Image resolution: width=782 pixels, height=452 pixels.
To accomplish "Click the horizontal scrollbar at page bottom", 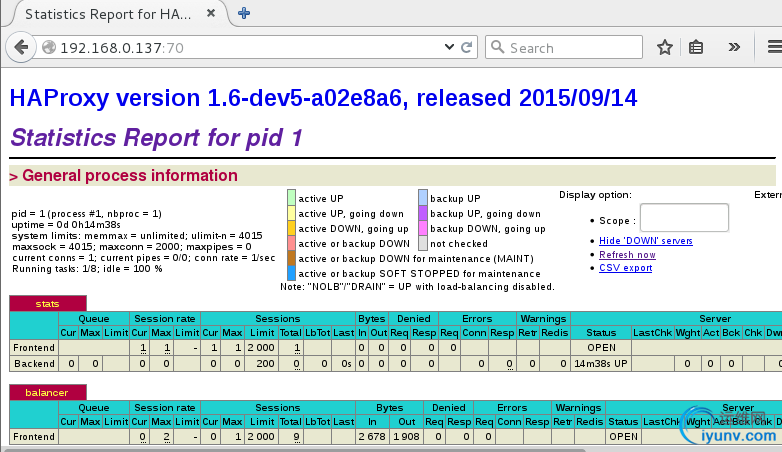I will tap(294, 450).
